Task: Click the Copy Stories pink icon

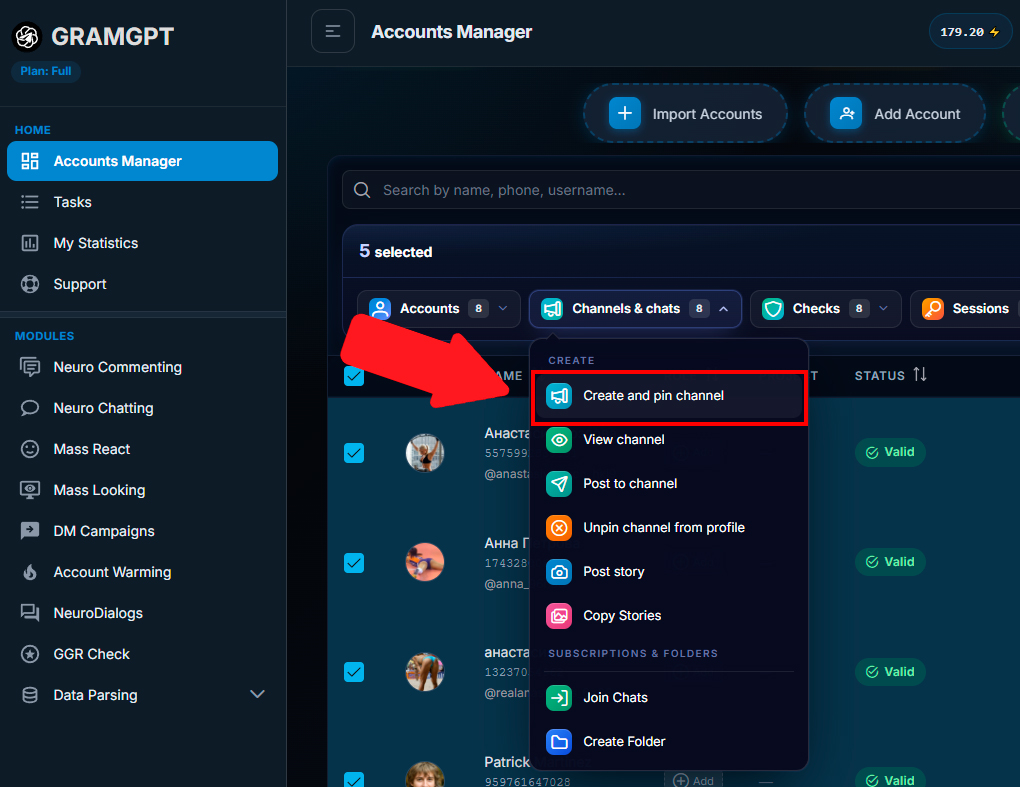Action: coord(559,616)
